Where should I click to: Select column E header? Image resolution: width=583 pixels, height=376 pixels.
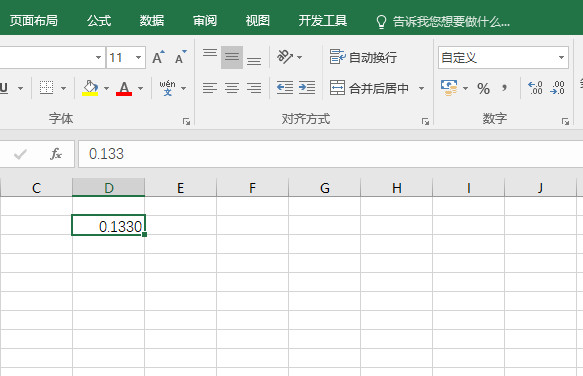coord(180,187)
